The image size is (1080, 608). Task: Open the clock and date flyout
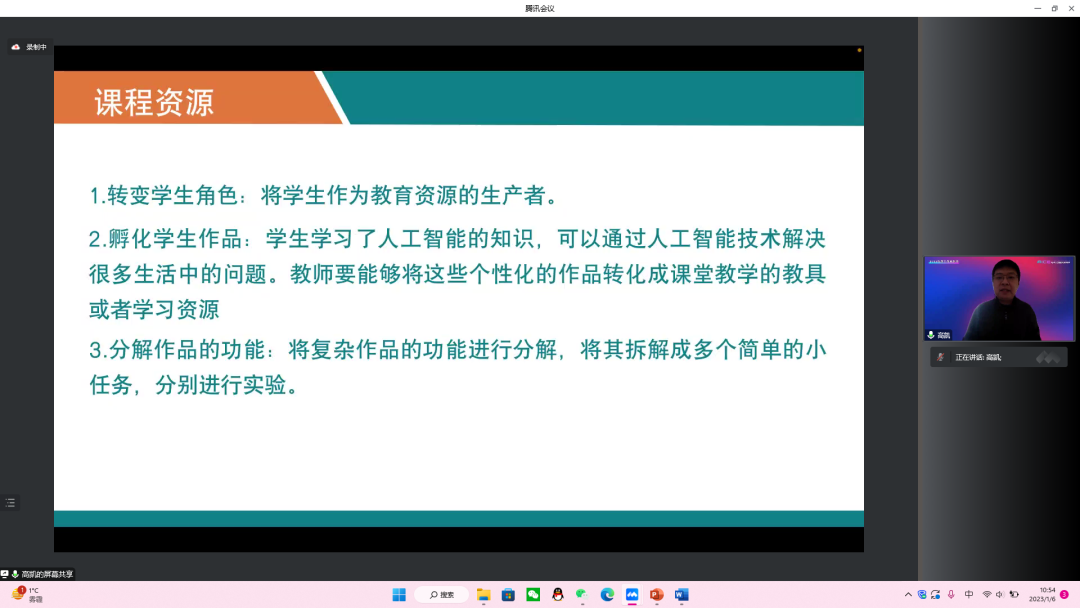pos(1041,595)
